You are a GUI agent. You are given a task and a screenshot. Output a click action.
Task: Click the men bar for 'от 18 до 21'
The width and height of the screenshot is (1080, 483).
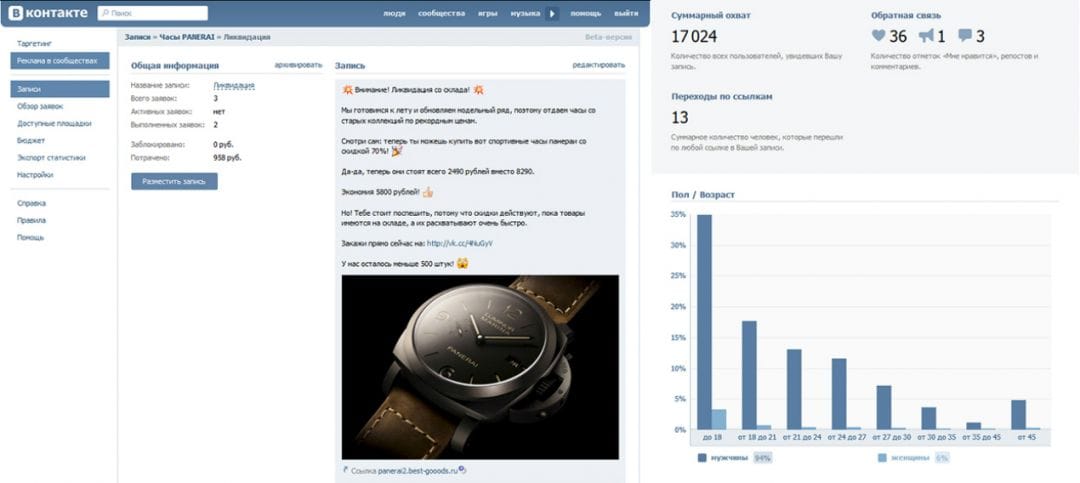[x=749, y=375]
